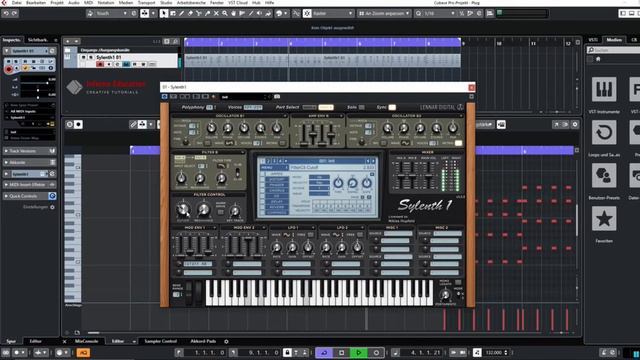Select the Draw pencil tool

pos(181,13)
